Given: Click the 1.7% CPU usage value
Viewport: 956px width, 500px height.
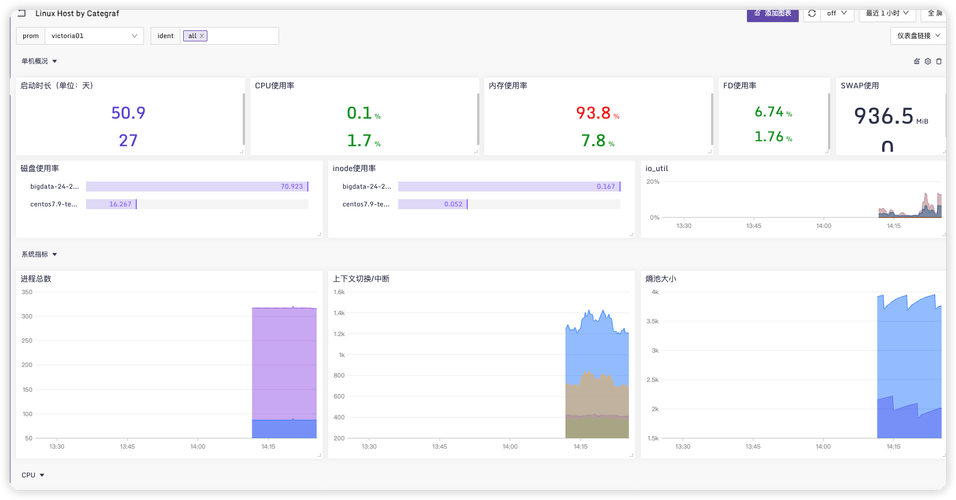Looking at the screenshot, I should [363, 140].
